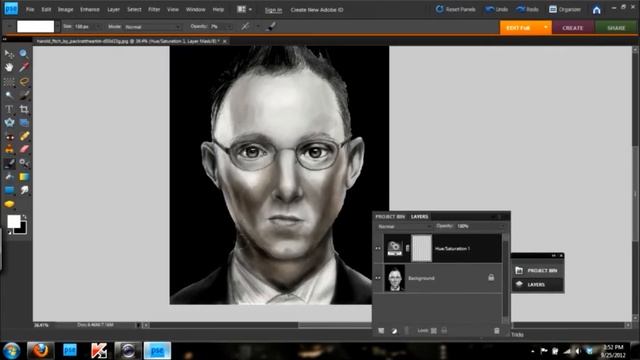Screen dimensions: 640x360
Task: Go to the Home welcome screen icon
Action: (x=596, y=10)
